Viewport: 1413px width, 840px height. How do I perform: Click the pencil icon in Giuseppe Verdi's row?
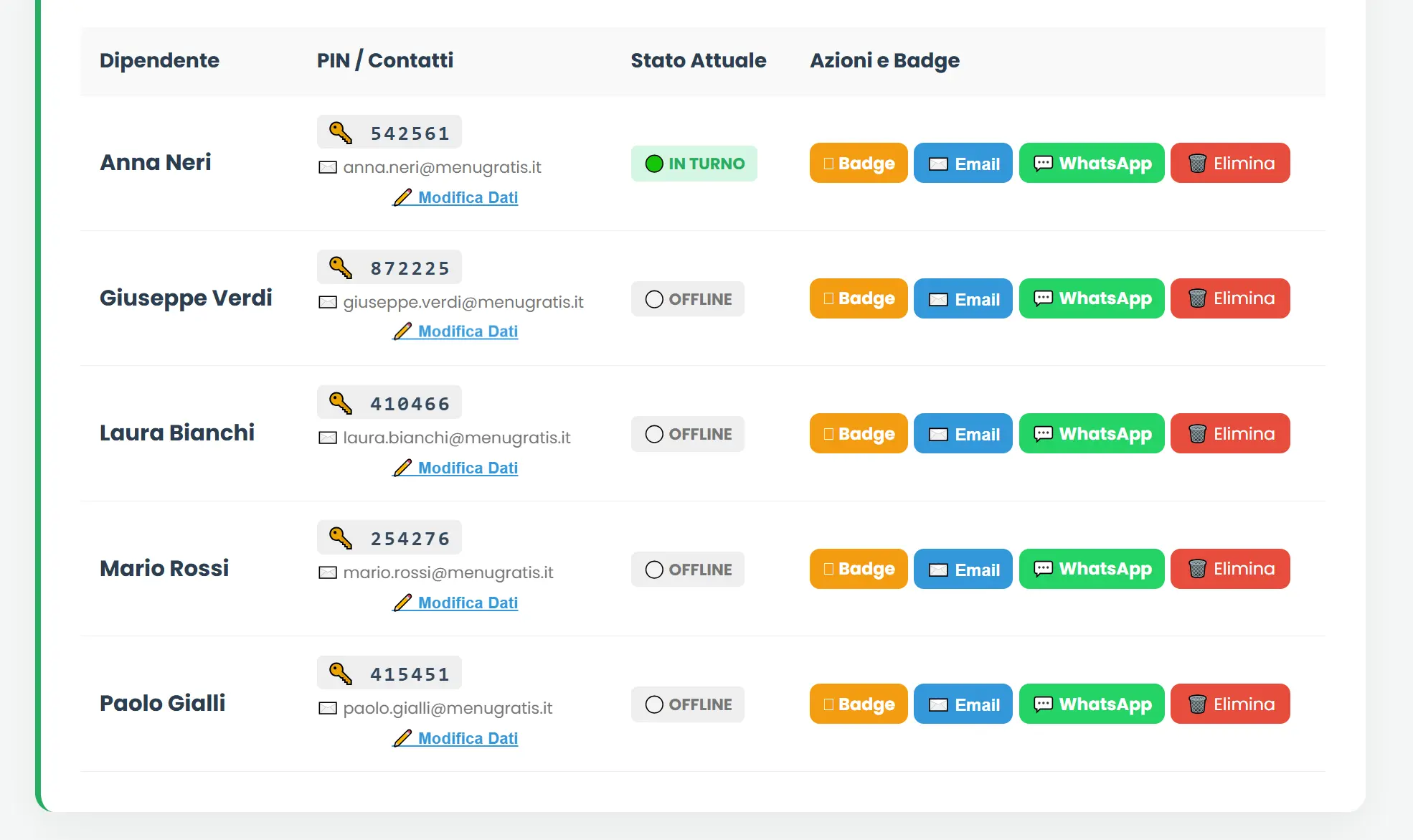coord(402,331)
